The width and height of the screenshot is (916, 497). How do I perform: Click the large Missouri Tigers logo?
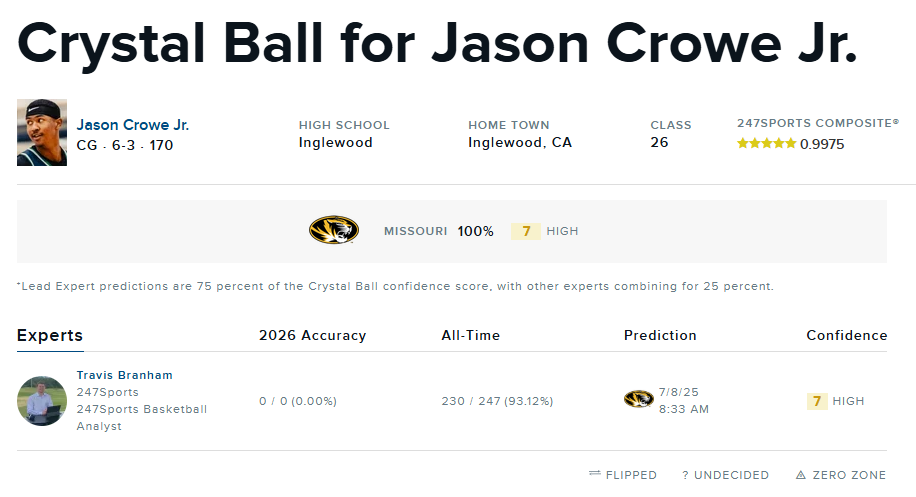click(x=334, y=231)
